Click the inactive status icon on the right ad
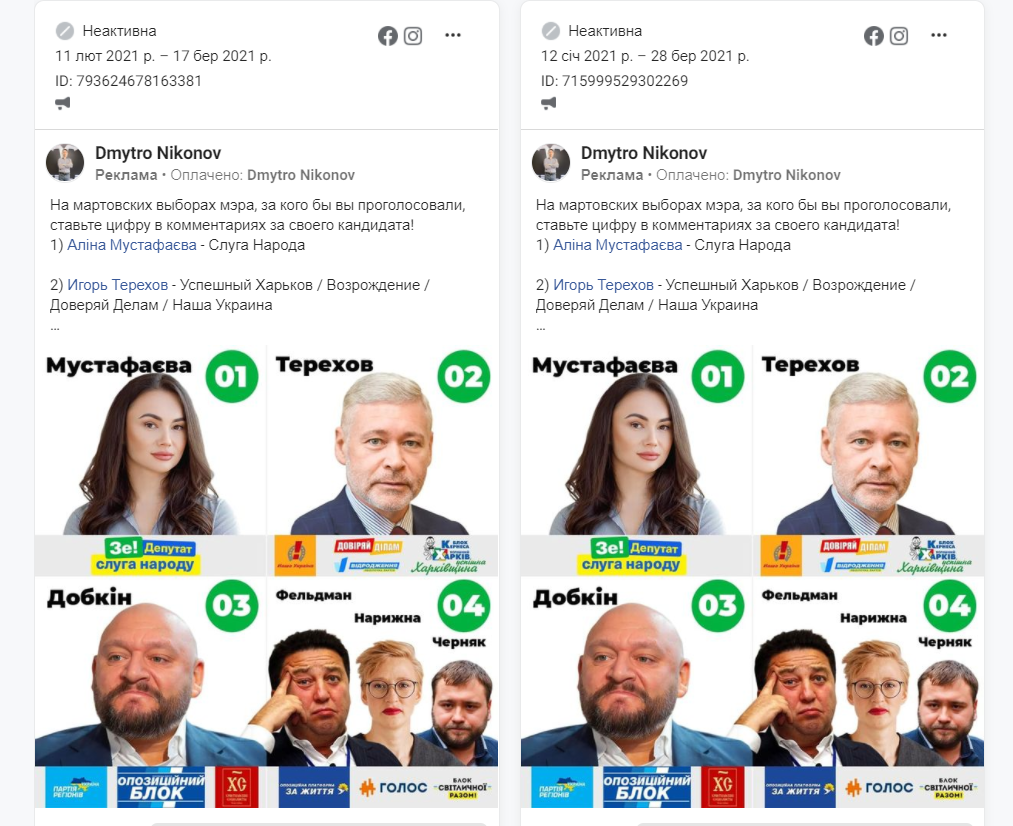 tap(550, 30)
